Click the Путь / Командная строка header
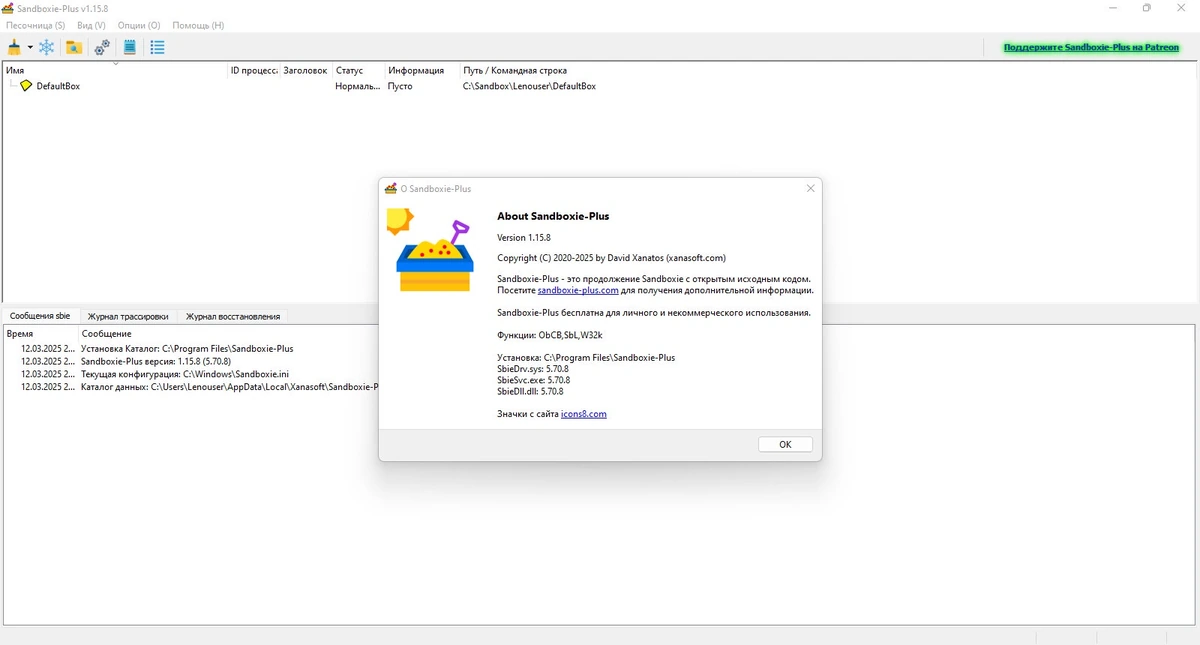Screen dimensions: 1200x645 coord(515,71)
